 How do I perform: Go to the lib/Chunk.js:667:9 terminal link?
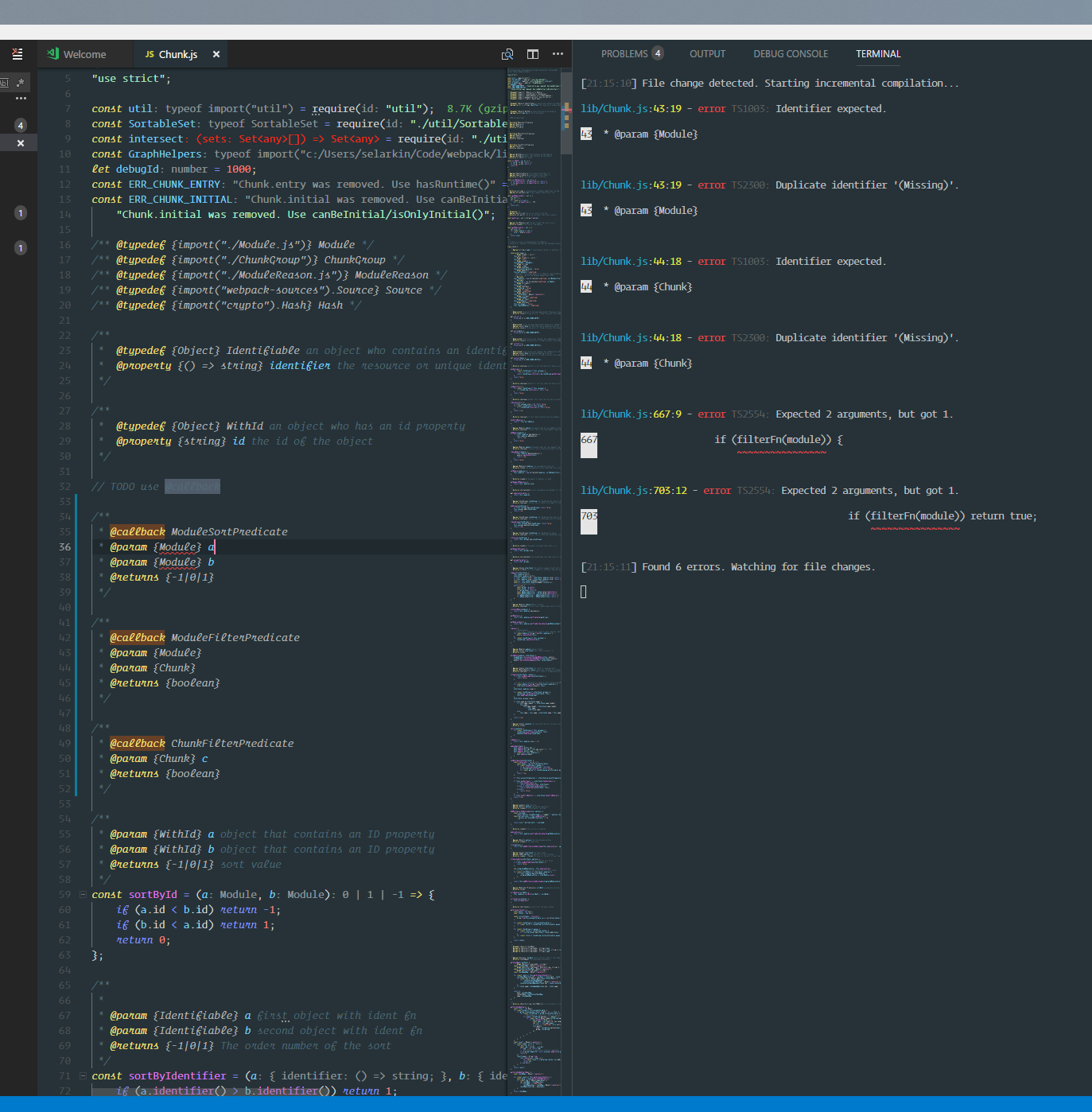pos(631,414)
